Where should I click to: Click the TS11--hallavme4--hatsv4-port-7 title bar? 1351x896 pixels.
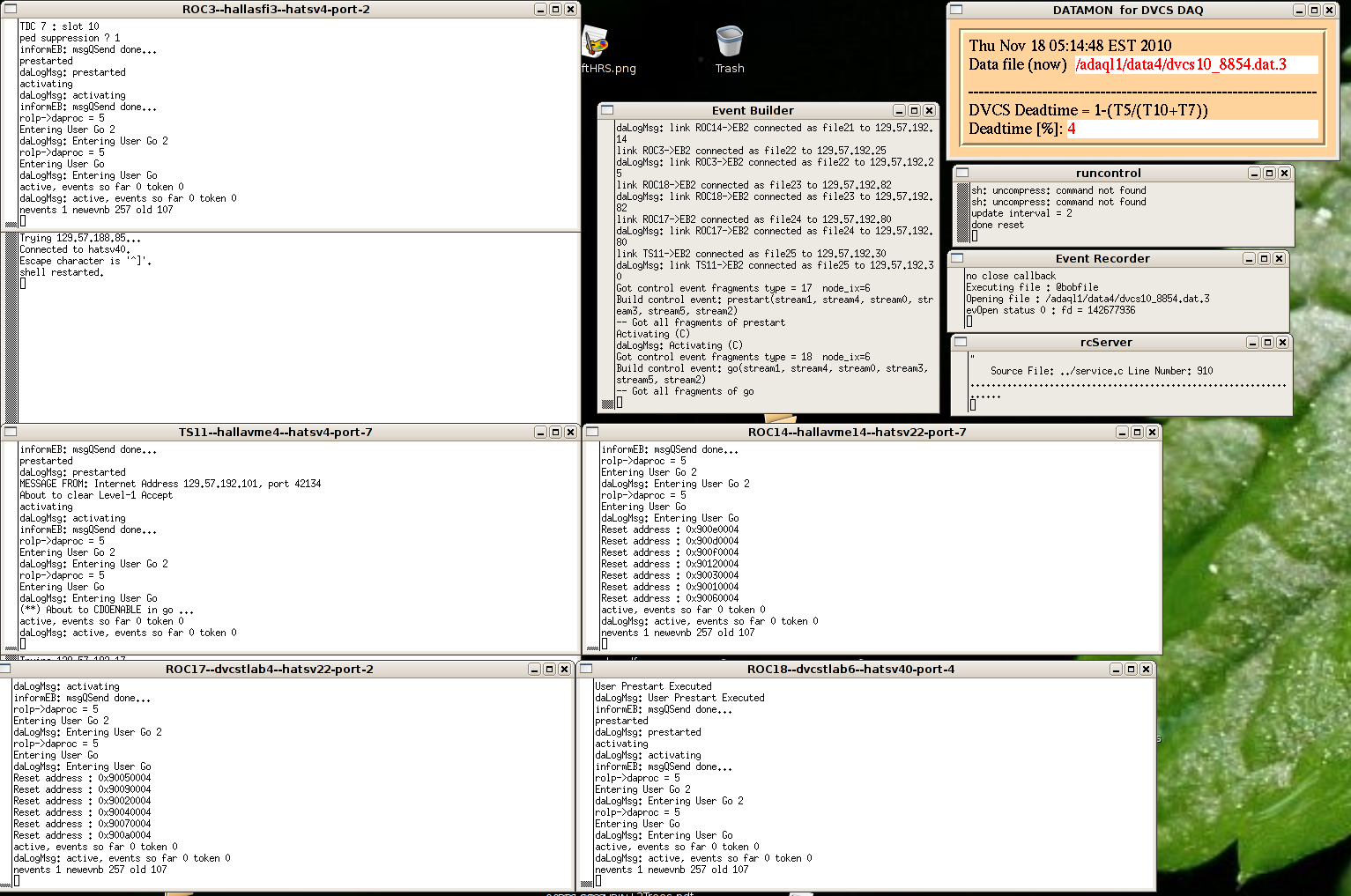275,433
